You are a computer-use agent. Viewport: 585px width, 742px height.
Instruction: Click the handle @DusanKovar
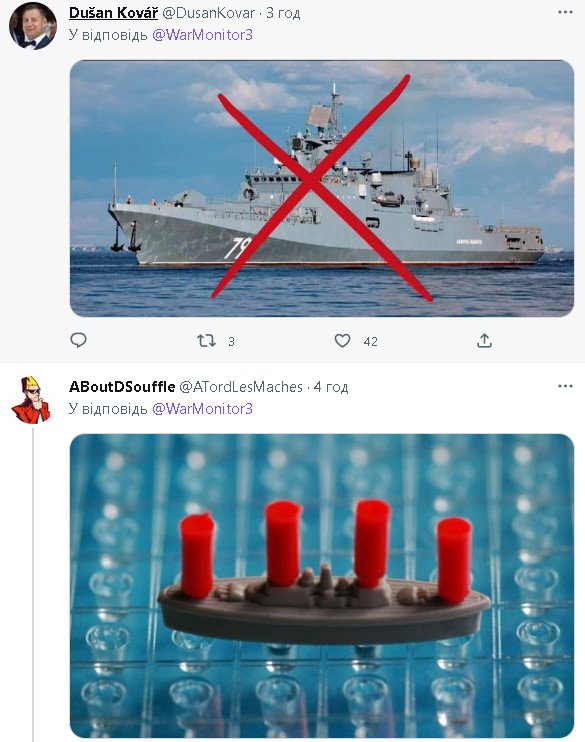(208, 13)
